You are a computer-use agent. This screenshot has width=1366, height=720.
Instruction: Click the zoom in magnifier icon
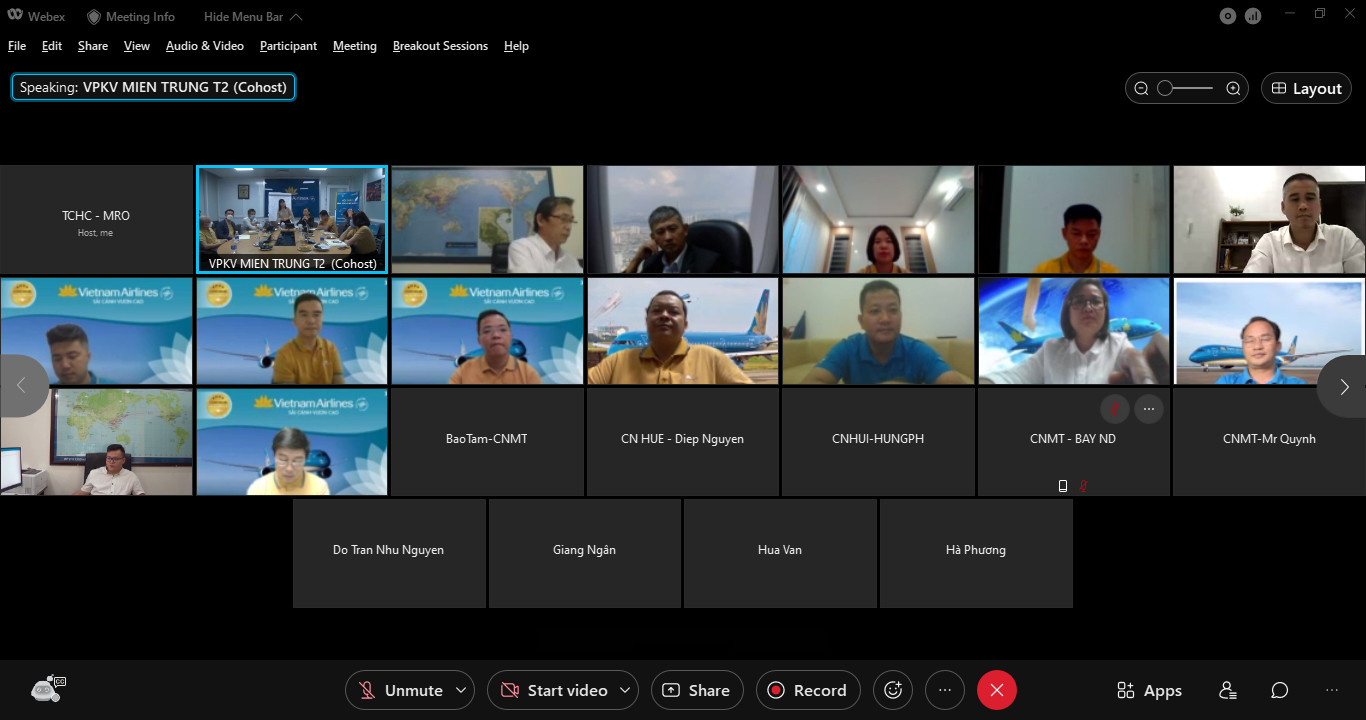1233,88
